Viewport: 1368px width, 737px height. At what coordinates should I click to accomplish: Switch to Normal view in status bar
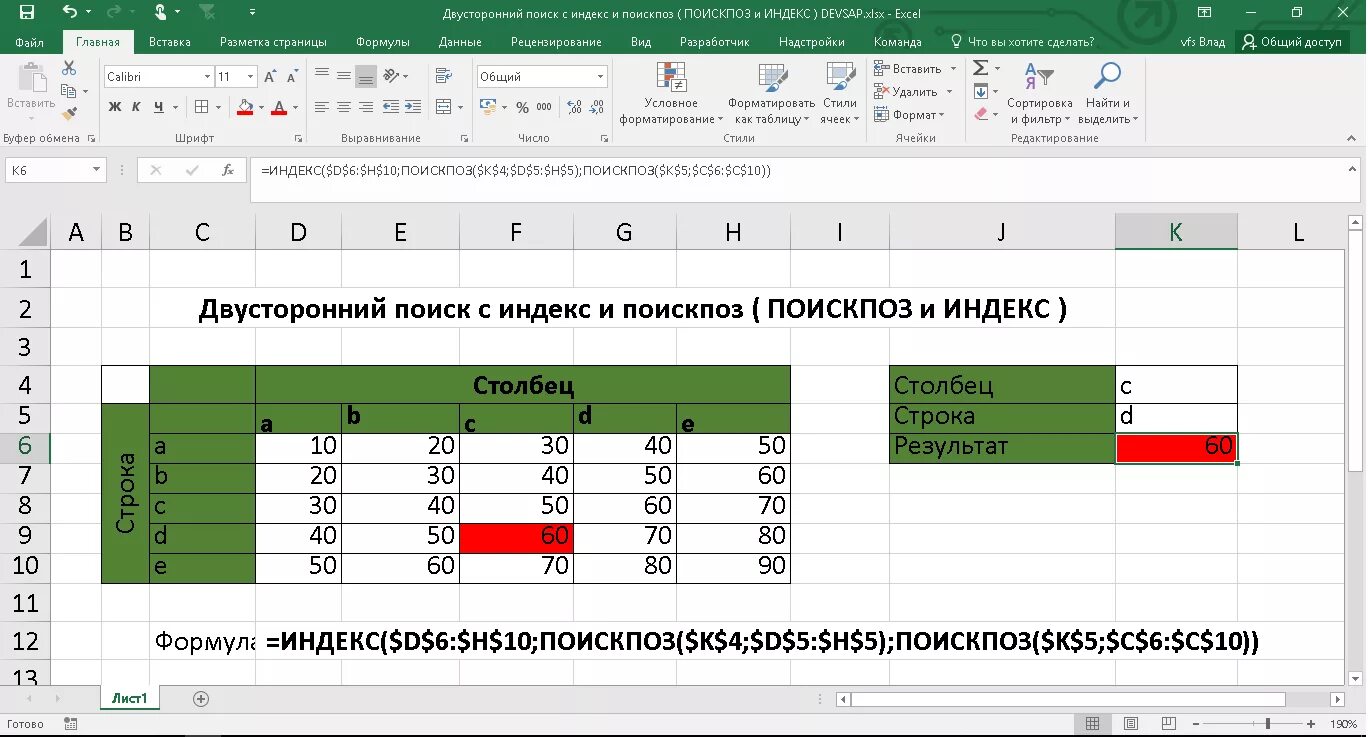[x=1093, y=724]
